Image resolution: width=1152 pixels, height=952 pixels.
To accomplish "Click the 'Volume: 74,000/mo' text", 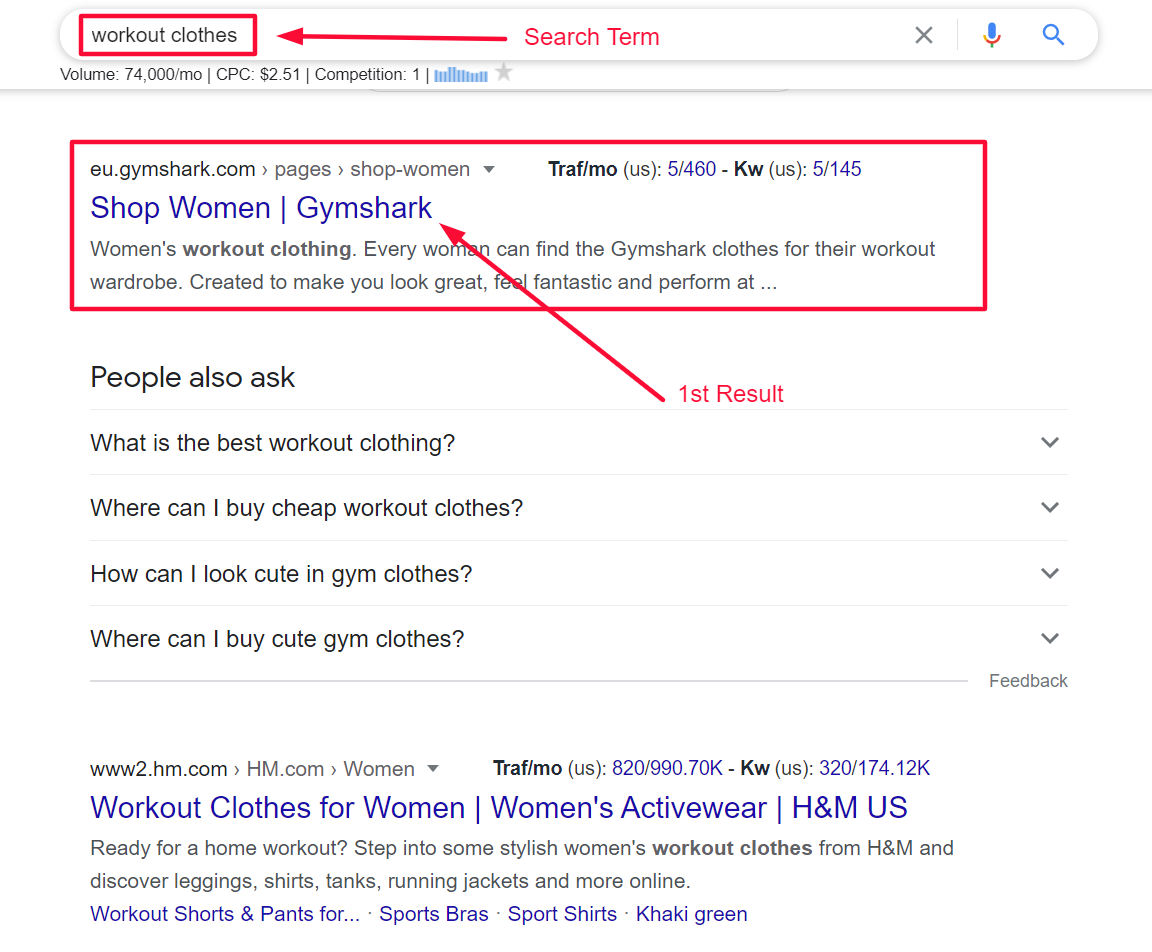I will coord(131,74).
